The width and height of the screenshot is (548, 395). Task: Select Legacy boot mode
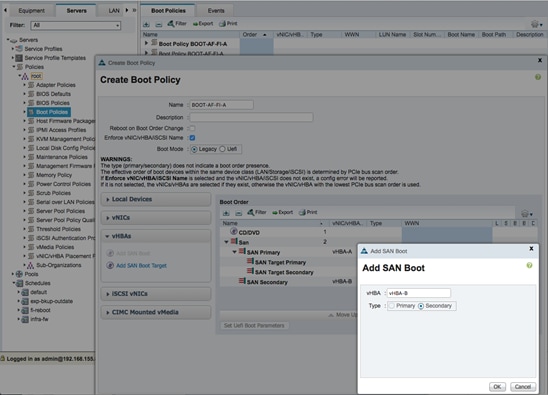194,149
